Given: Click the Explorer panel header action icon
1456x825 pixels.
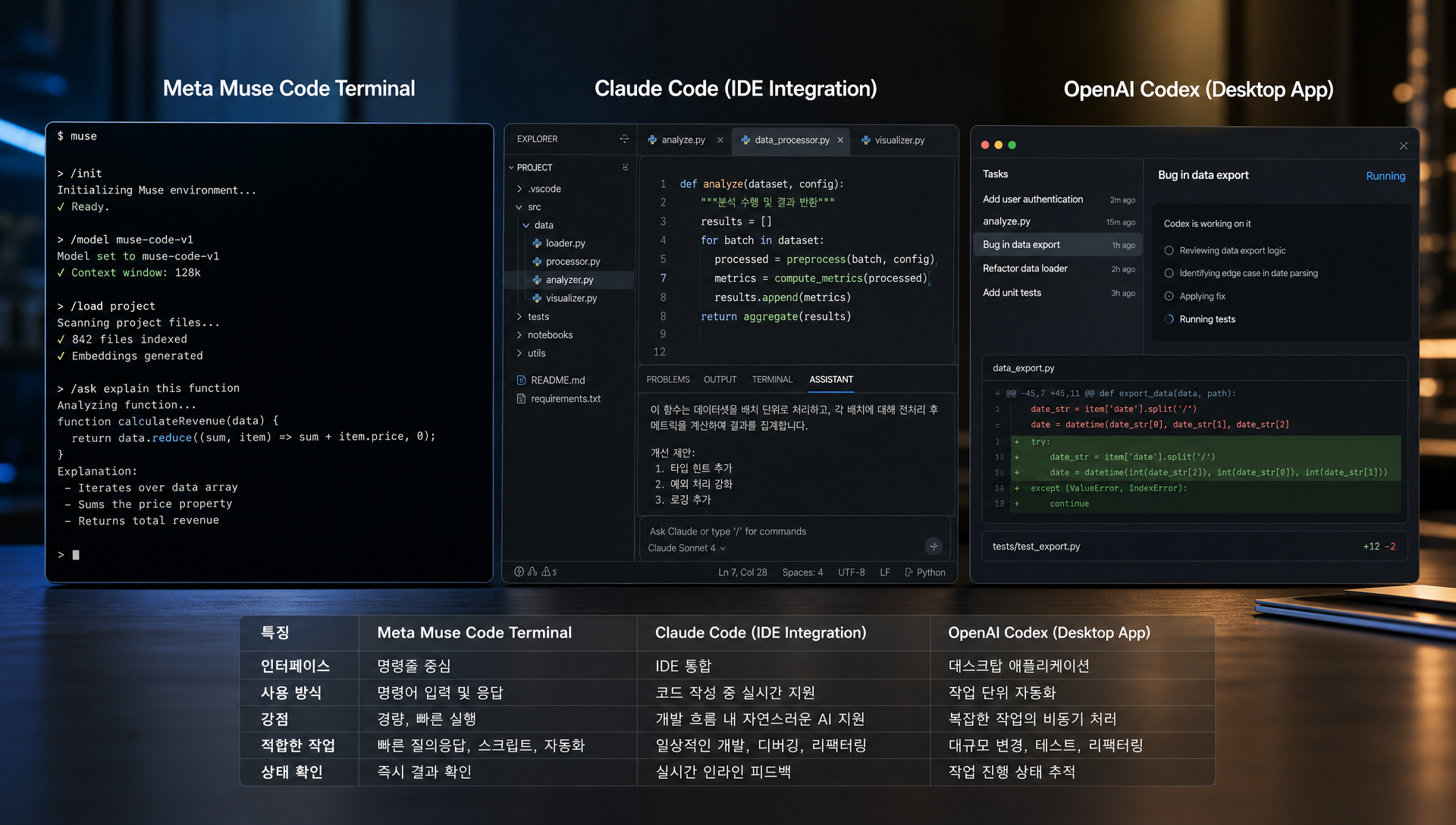Looking at the screenshot, I should 624,139.
